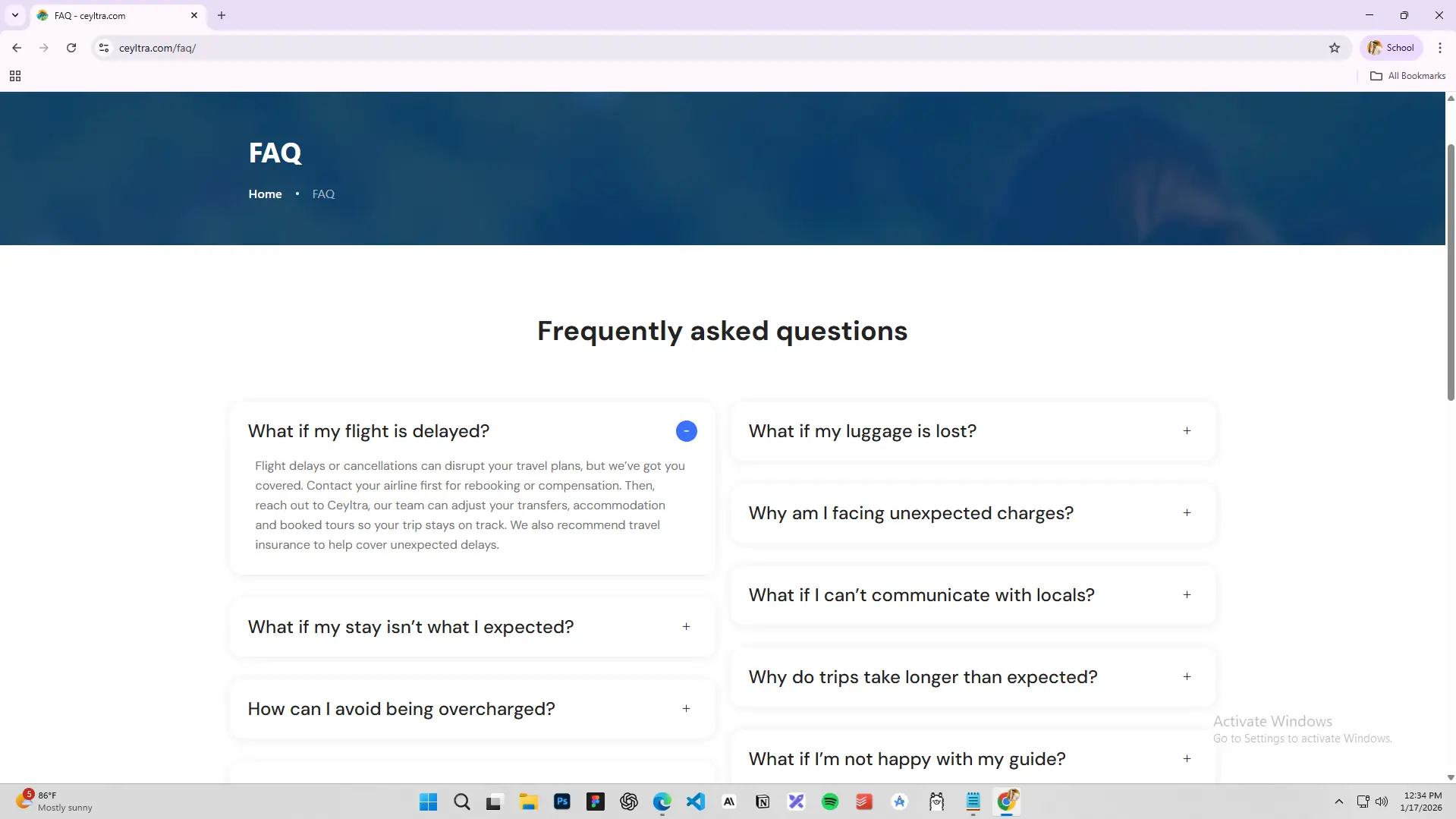Open the tab search dropdown arrow
This screenshot has height=819, width=1456.
15,15
